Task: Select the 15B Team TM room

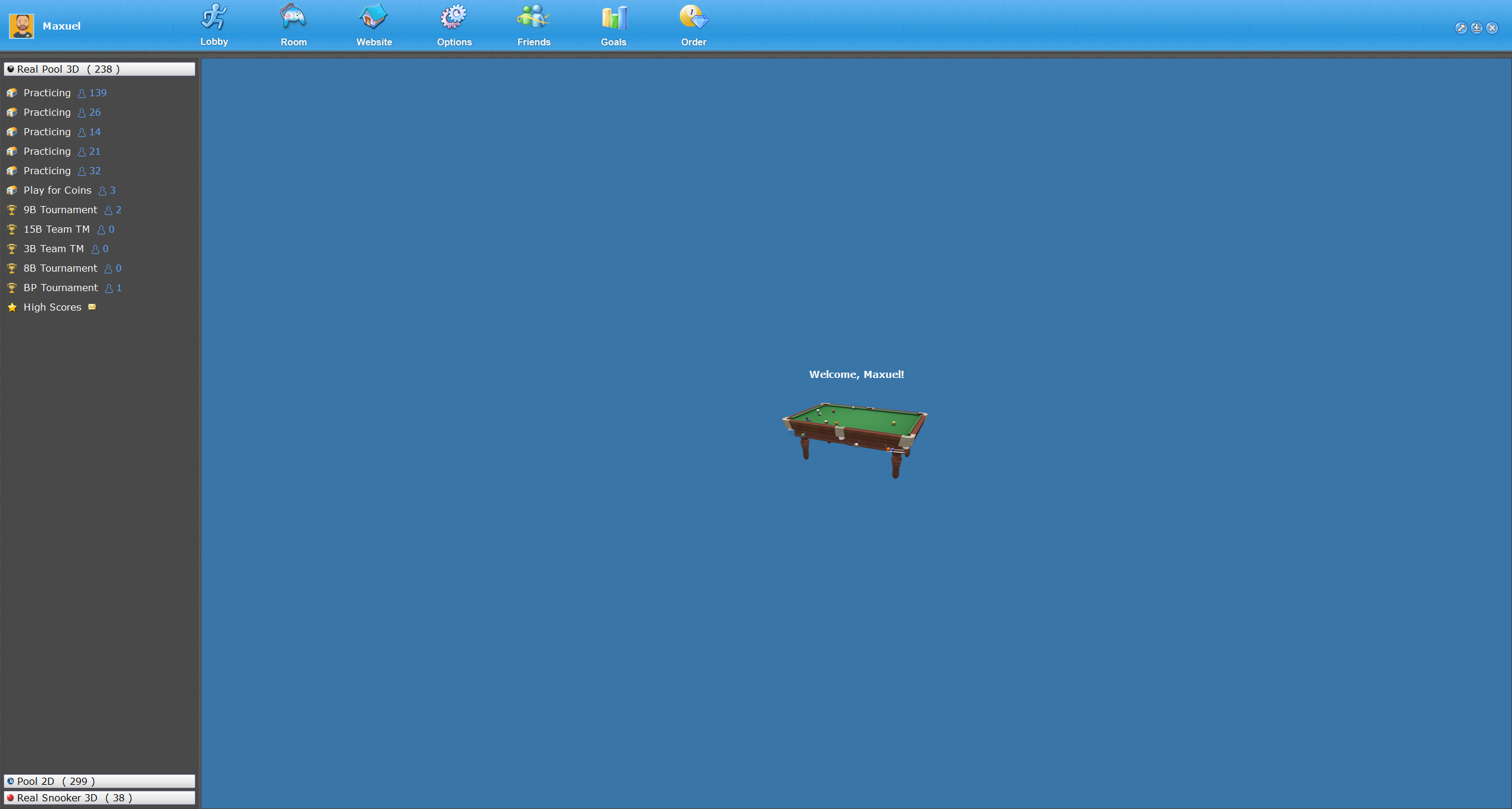Action: (x=57, y=229)
